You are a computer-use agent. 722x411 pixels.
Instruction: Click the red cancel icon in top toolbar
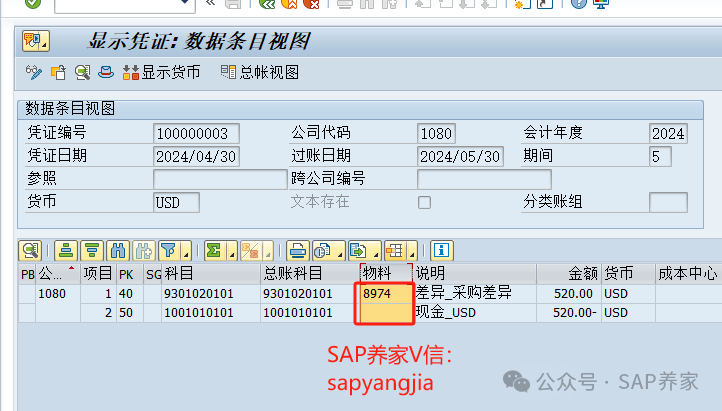click(x=312, y=4)
